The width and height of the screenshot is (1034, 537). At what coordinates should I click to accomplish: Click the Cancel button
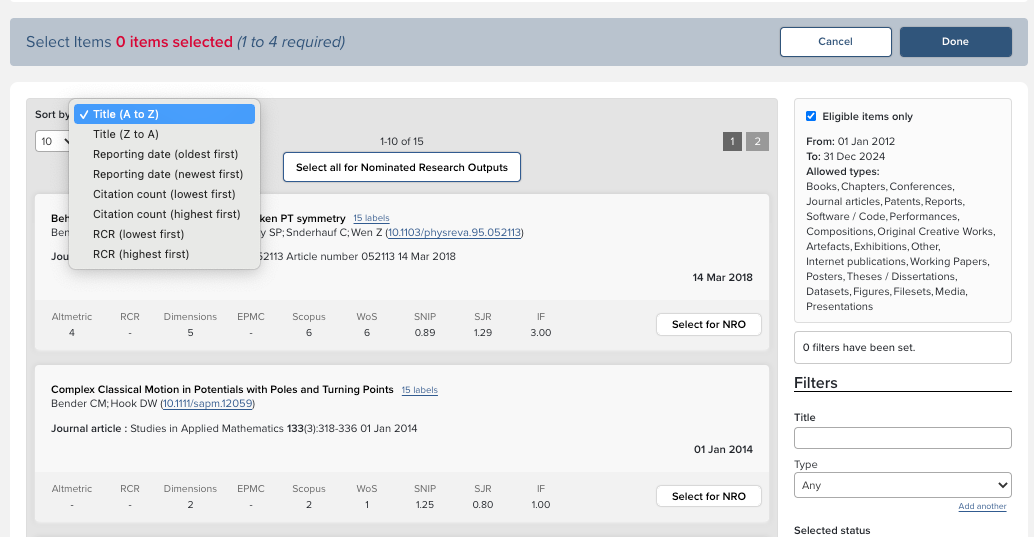(835, 42)
